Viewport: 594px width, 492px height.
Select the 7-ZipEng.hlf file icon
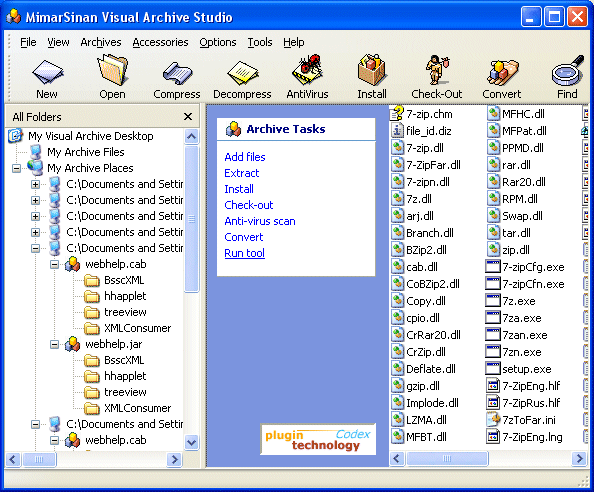(493, 386)
